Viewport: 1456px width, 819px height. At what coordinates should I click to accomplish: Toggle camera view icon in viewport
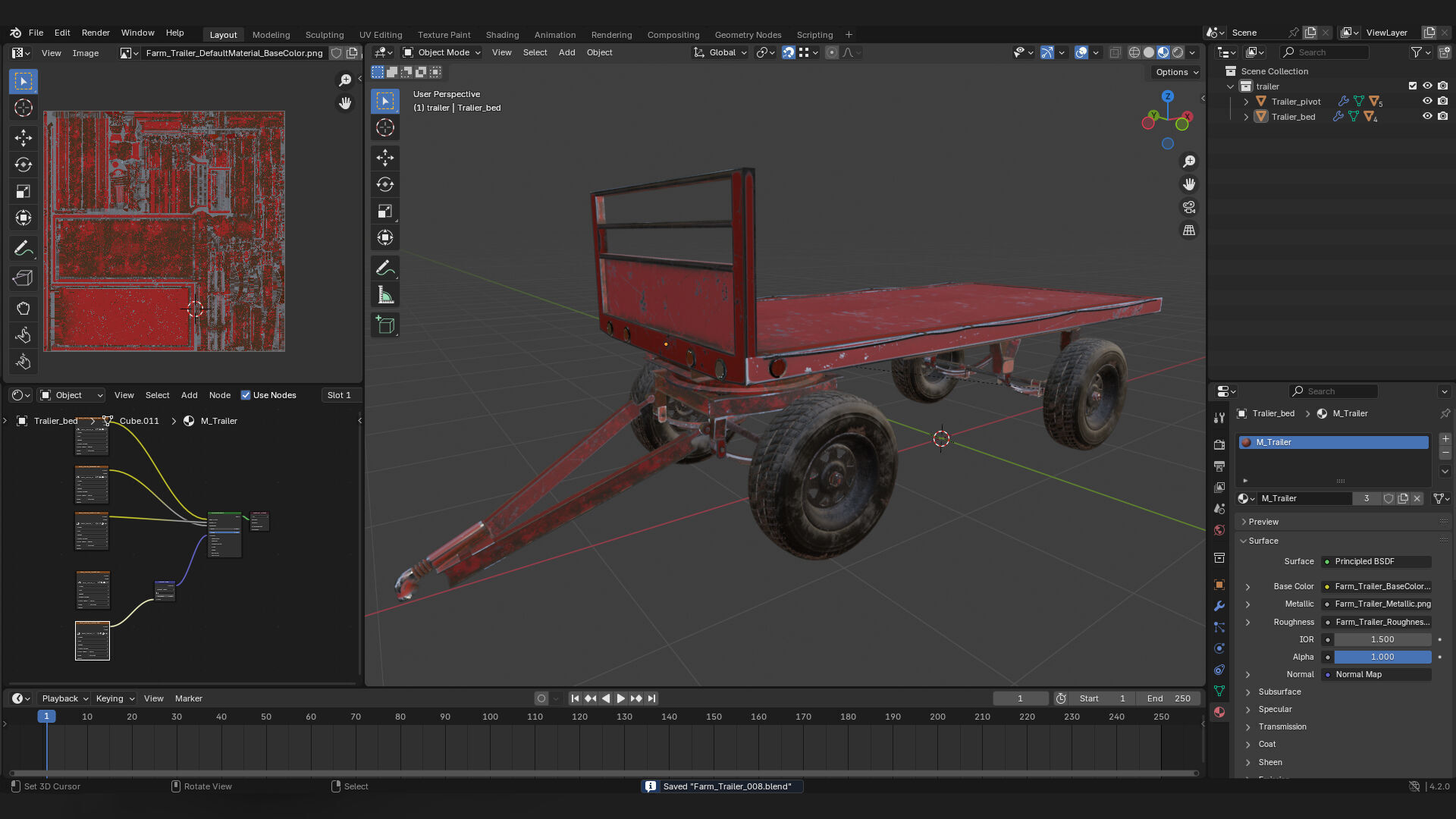(1189, 207)
